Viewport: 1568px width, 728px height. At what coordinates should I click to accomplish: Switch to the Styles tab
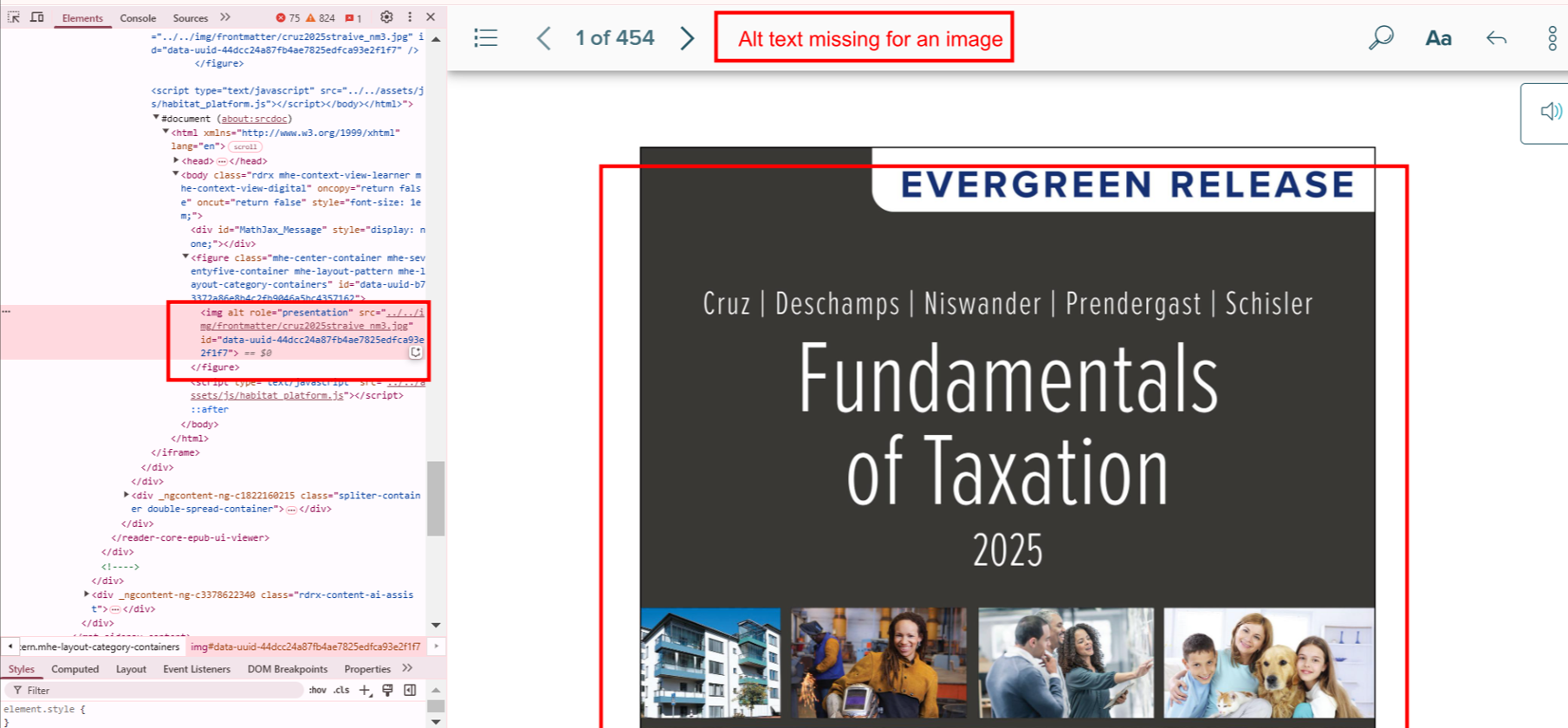[22, 669]
